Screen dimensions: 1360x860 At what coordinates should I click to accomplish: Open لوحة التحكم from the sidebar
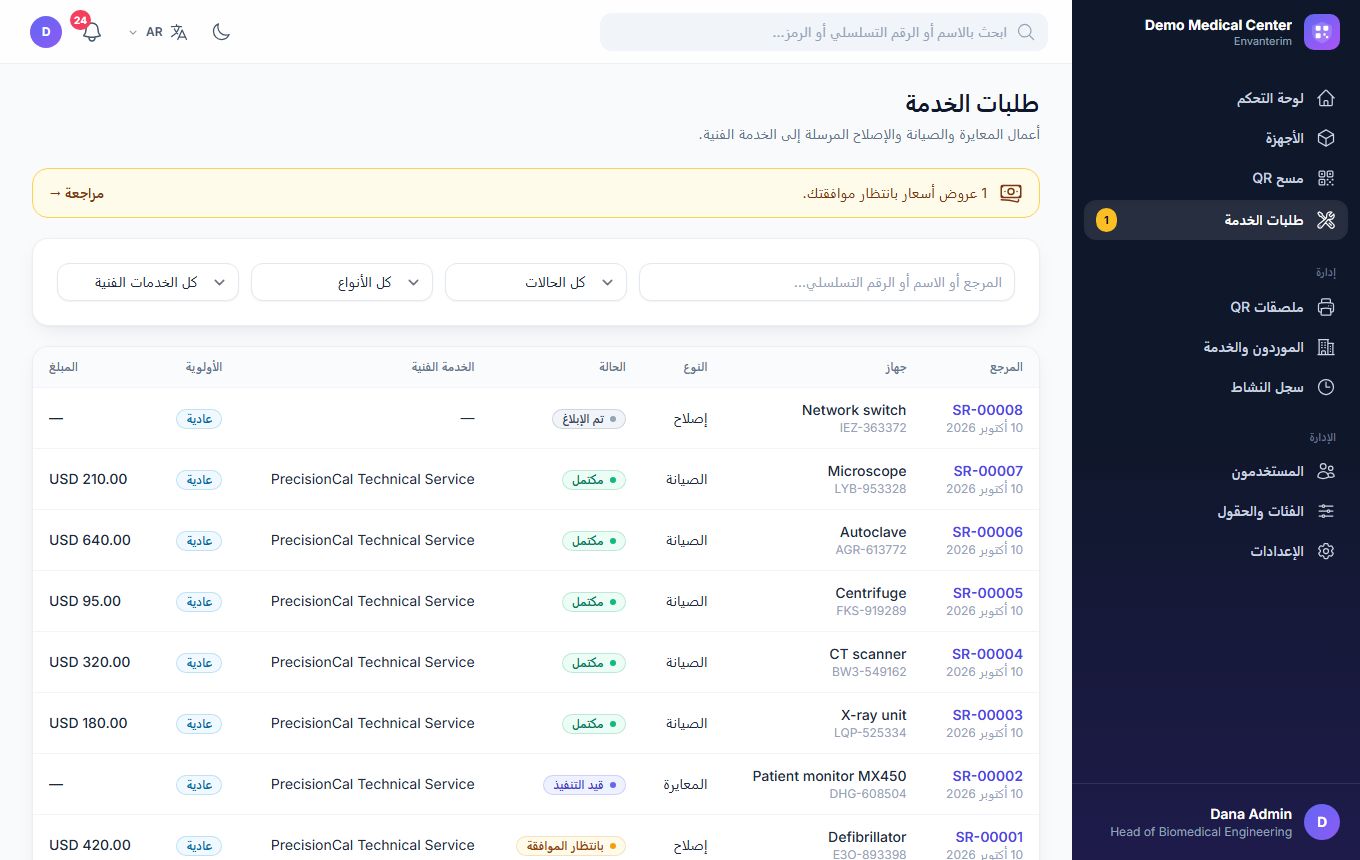[x=1216, y=98]
